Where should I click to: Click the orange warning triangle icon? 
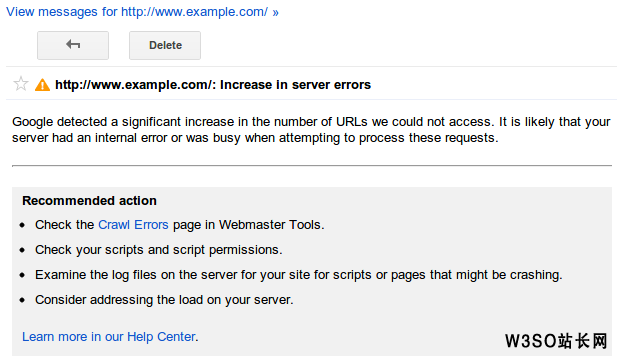click(x=42, y=85)
